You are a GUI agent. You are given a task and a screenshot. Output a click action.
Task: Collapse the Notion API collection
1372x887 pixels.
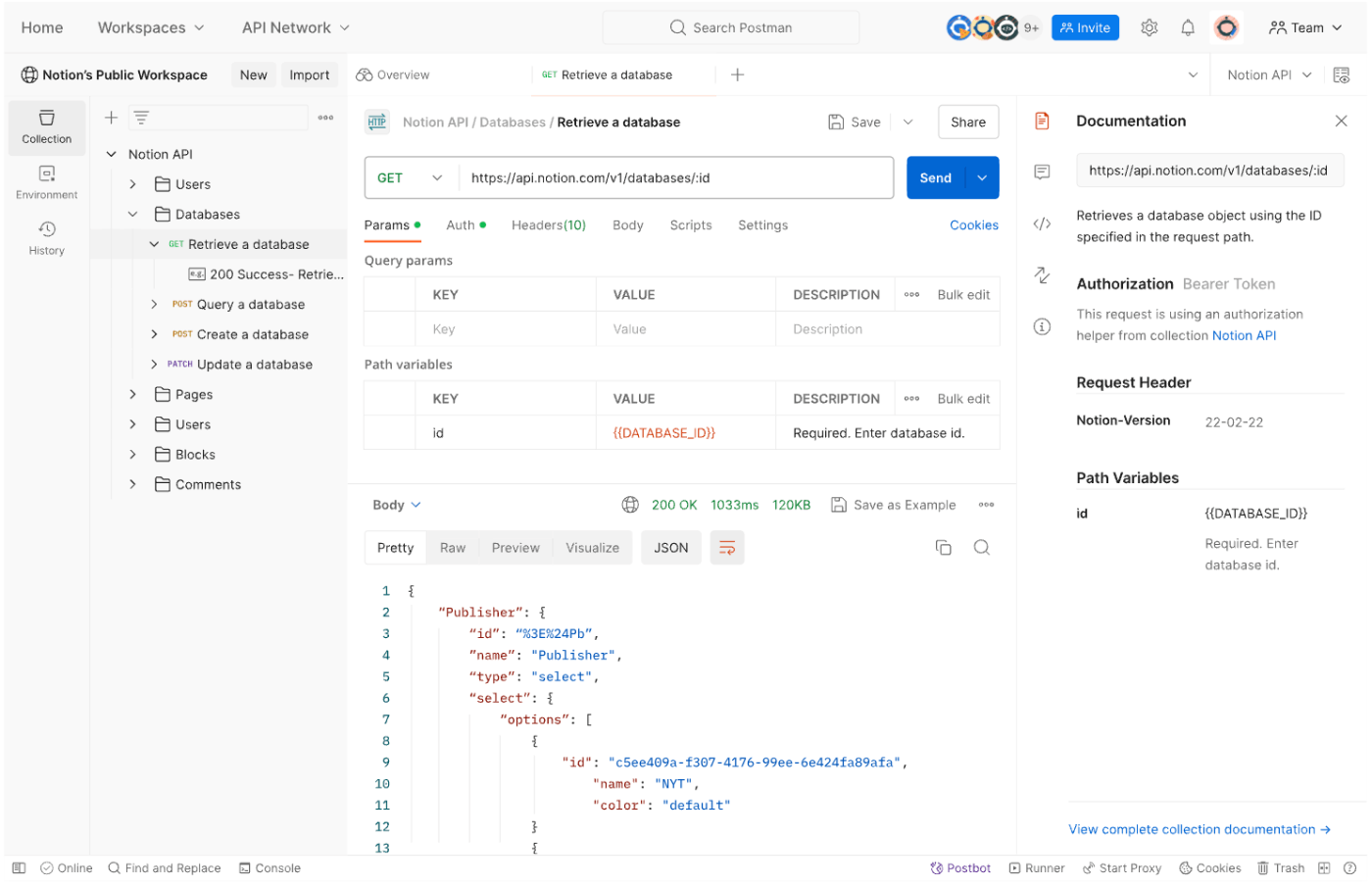tap(112, 154)
